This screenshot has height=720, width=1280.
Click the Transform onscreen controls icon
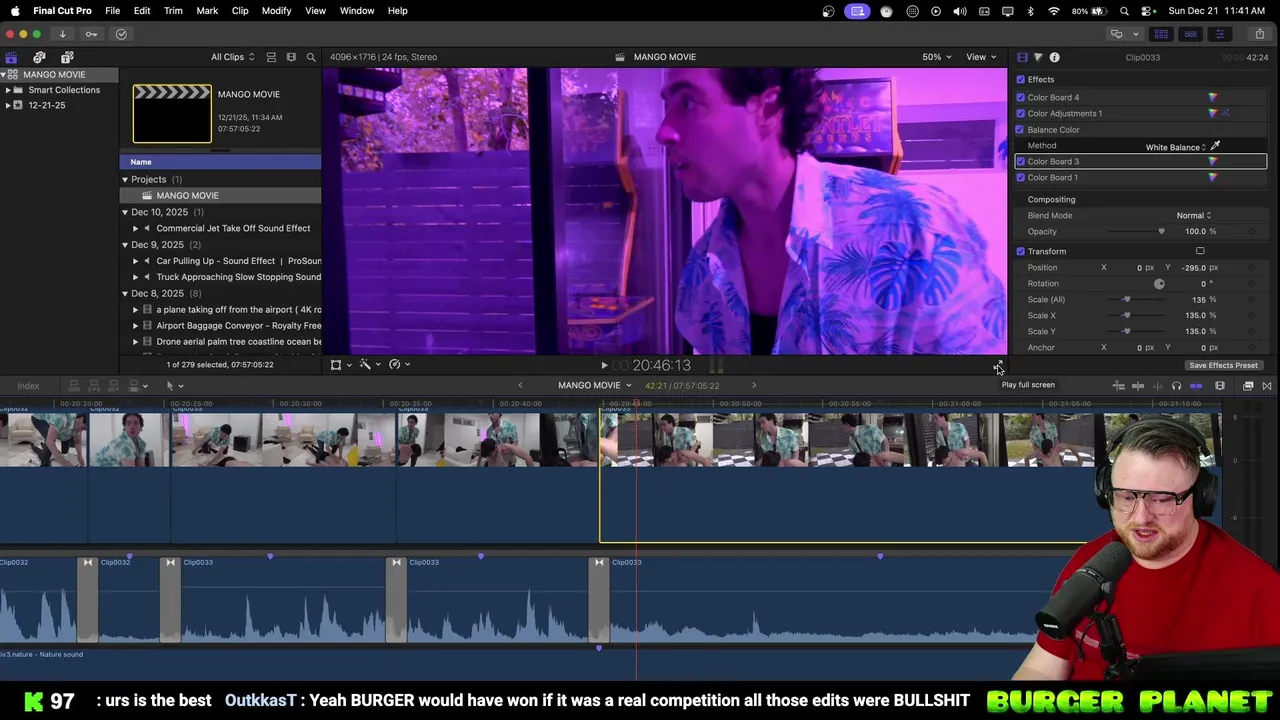point(1200,251)
